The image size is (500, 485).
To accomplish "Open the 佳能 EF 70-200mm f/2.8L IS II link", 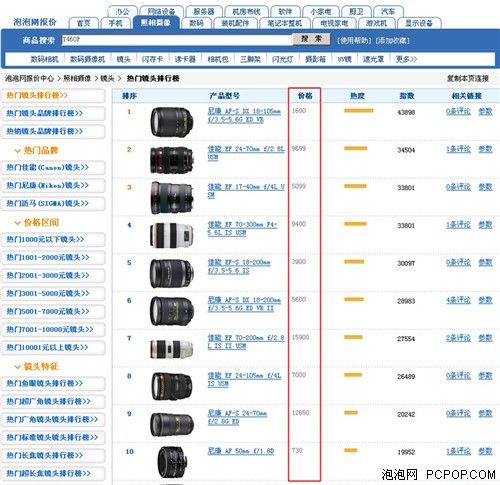I will coord(246,342).
